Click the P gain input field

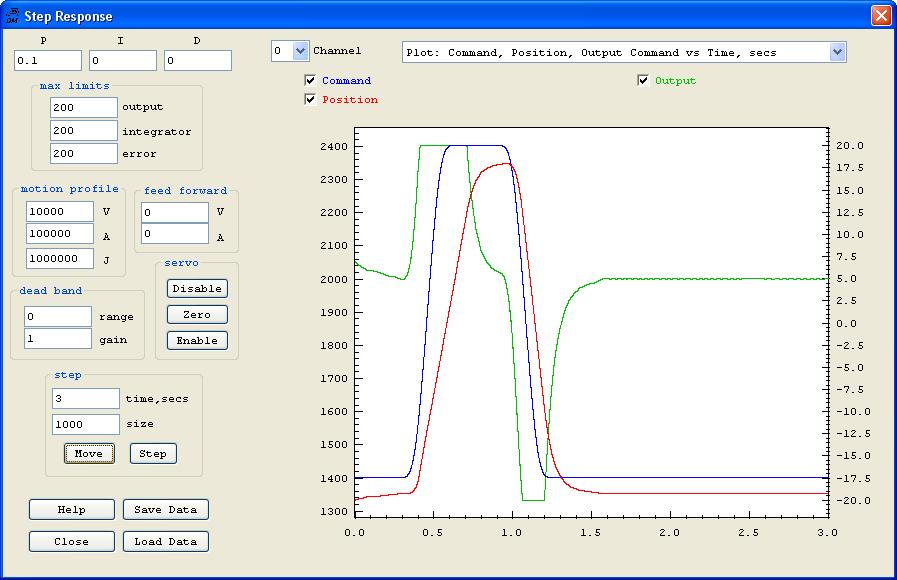point(47,61)
